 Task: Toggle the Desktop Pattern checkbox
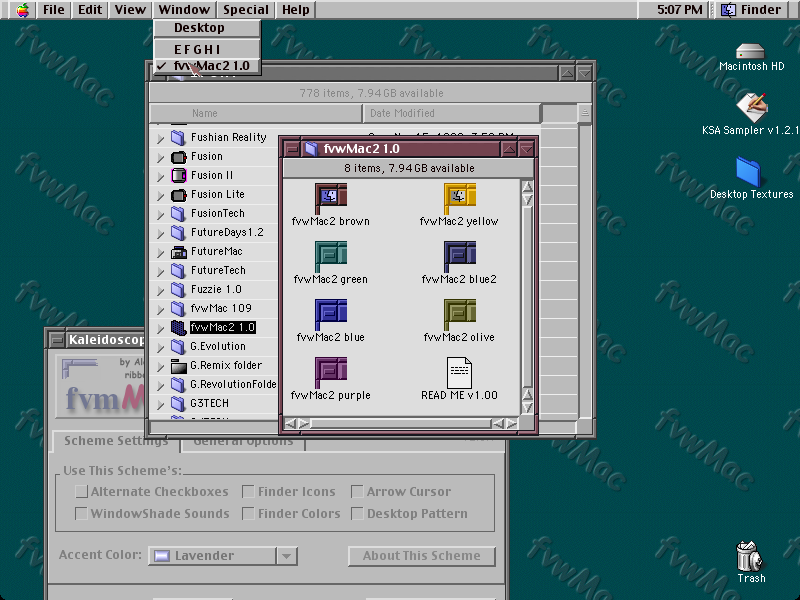(357, 513)
